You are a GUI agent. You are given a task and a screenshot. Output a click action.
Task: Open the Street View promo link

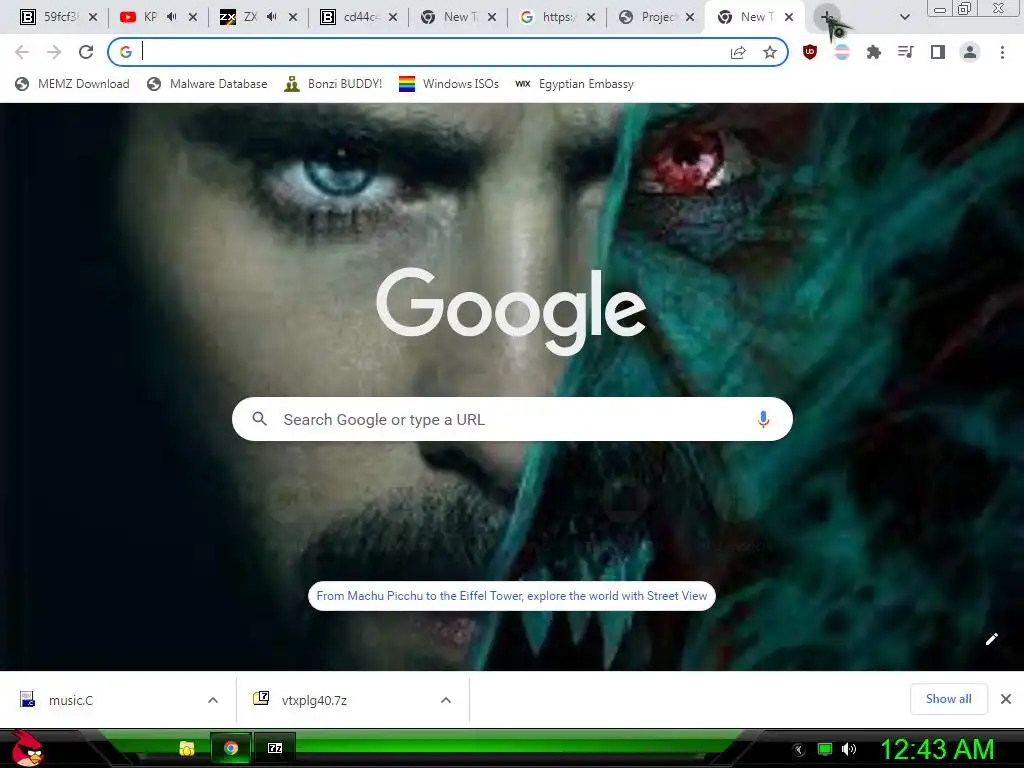(512, 596)
